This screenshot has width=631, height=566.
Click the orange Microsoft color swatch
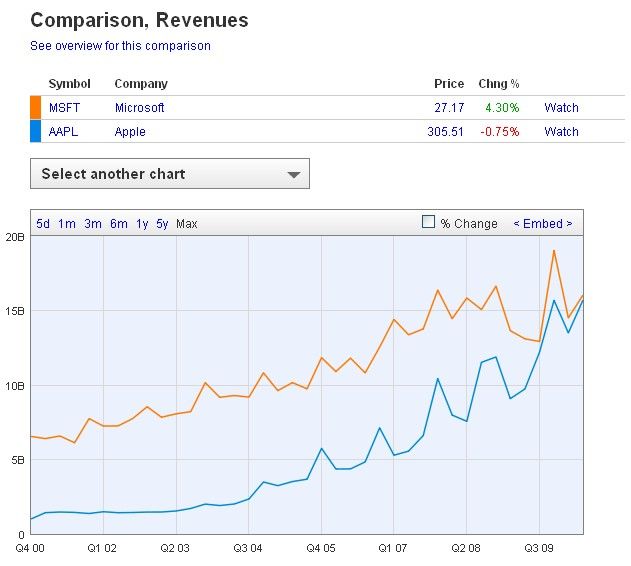click(35, 107)
